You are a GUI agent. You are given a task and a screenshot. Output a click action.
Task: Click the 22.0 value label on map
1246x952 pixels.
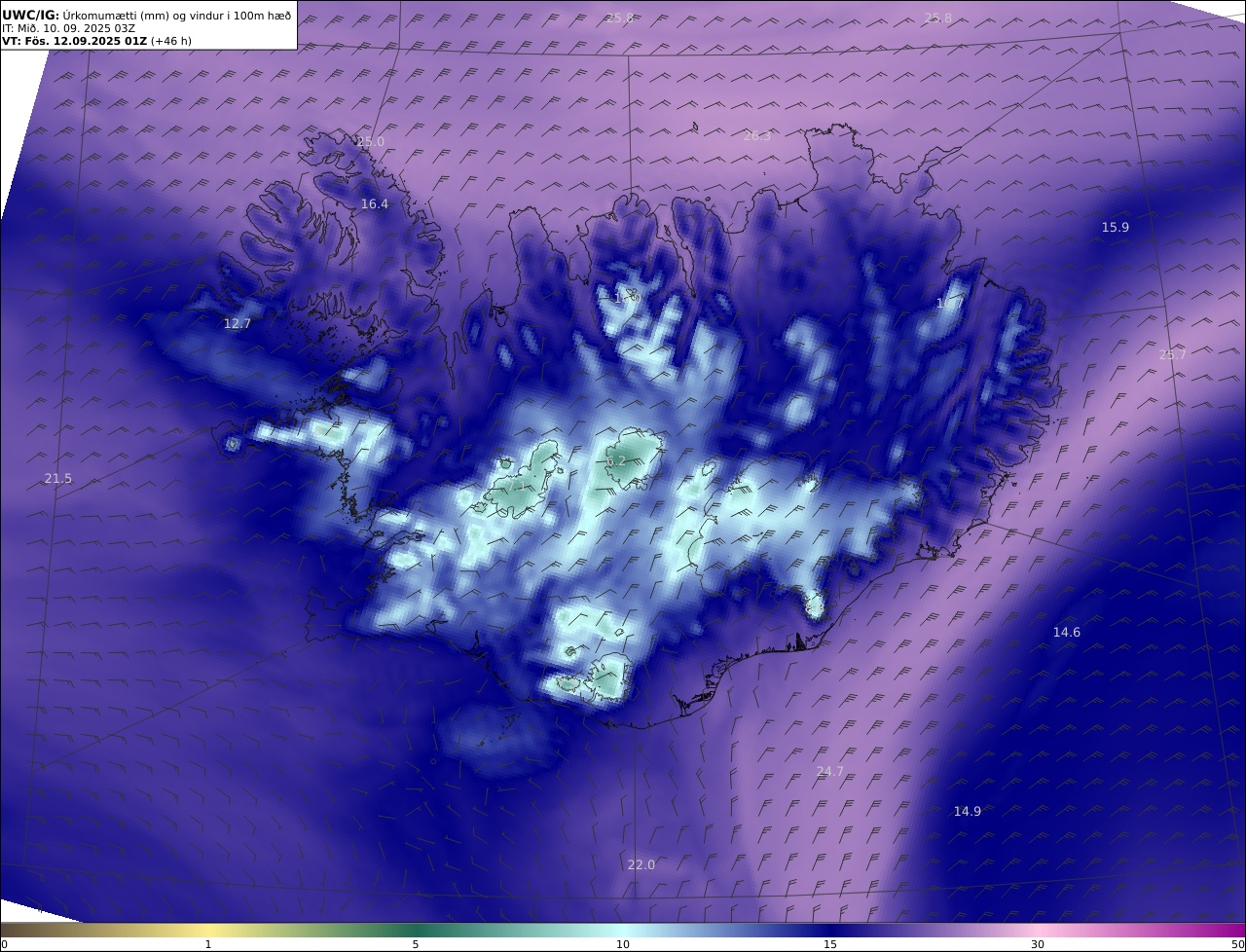[x=641, y=864]
